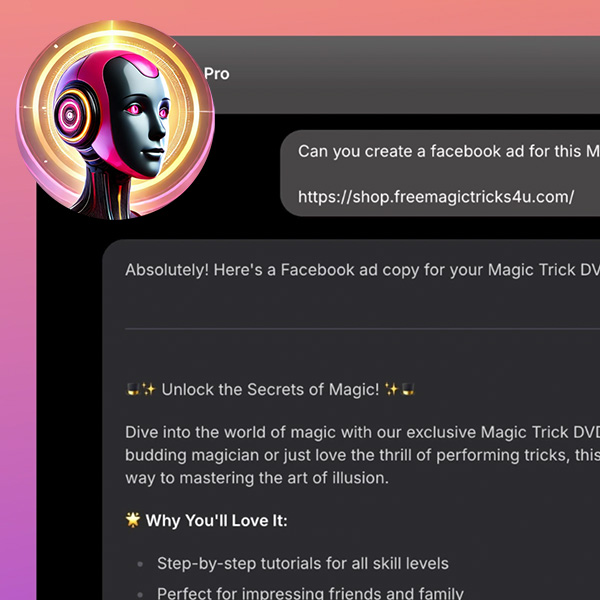Click the 'Absolutely! Here's a Facebook ad copy' line

(x=362, y=270)
